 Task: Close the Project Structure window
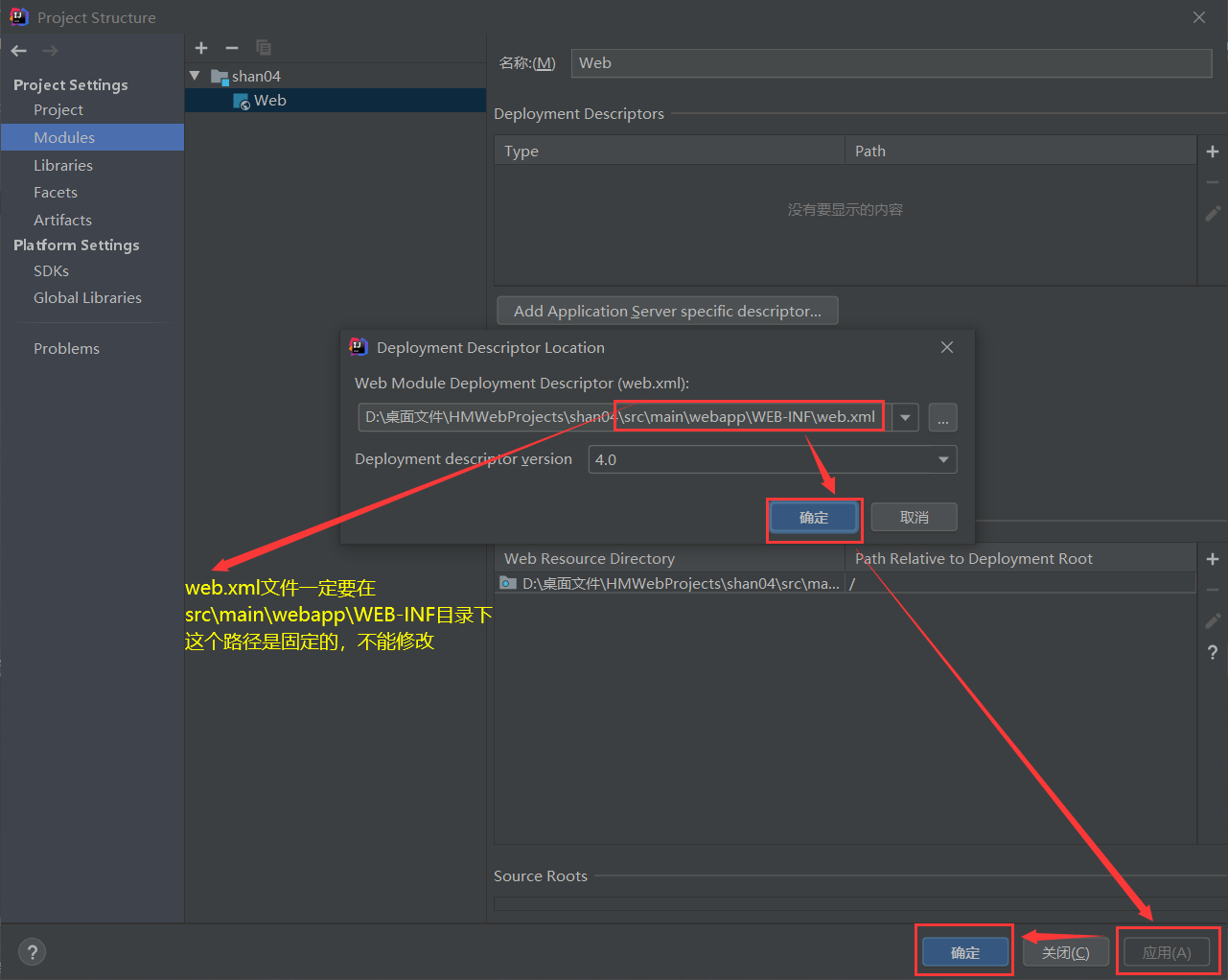tap(1199, 17)
